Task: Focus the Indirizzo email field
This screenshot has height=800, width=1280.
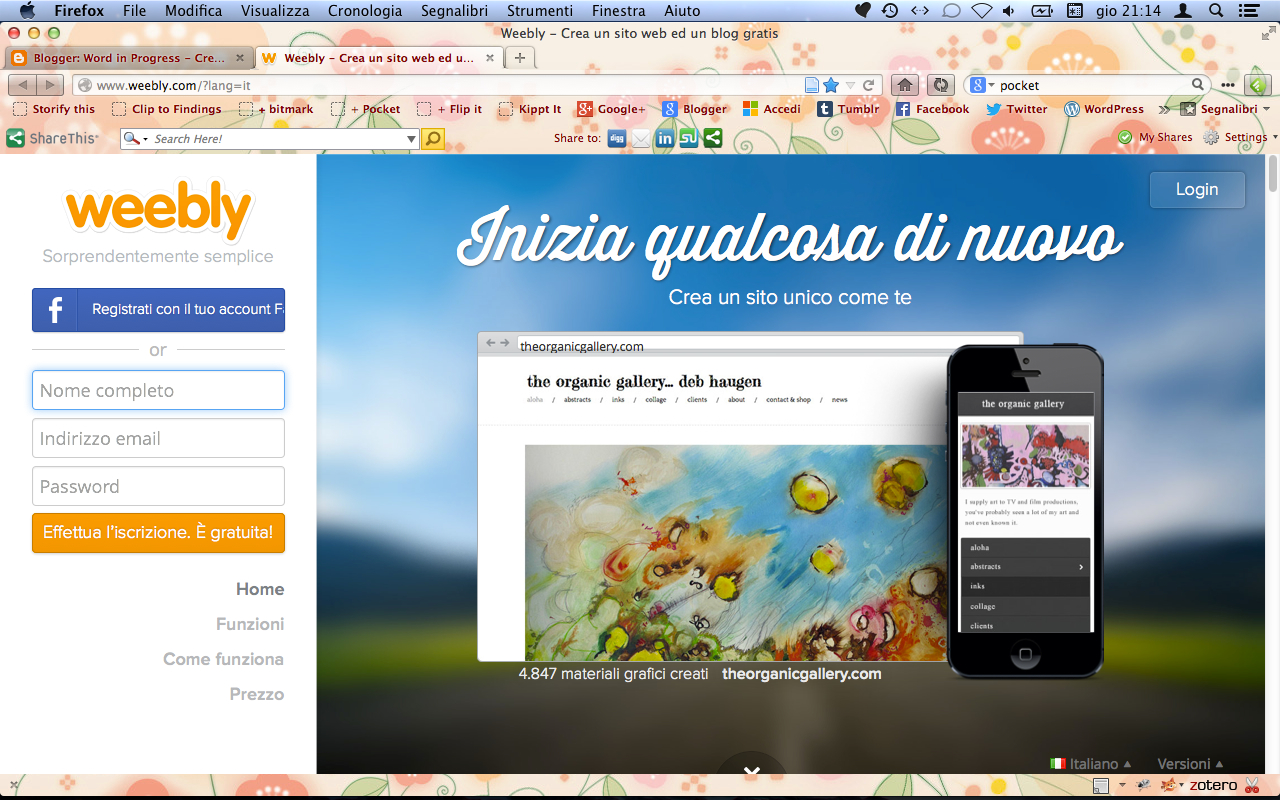Action: (158, 438)
